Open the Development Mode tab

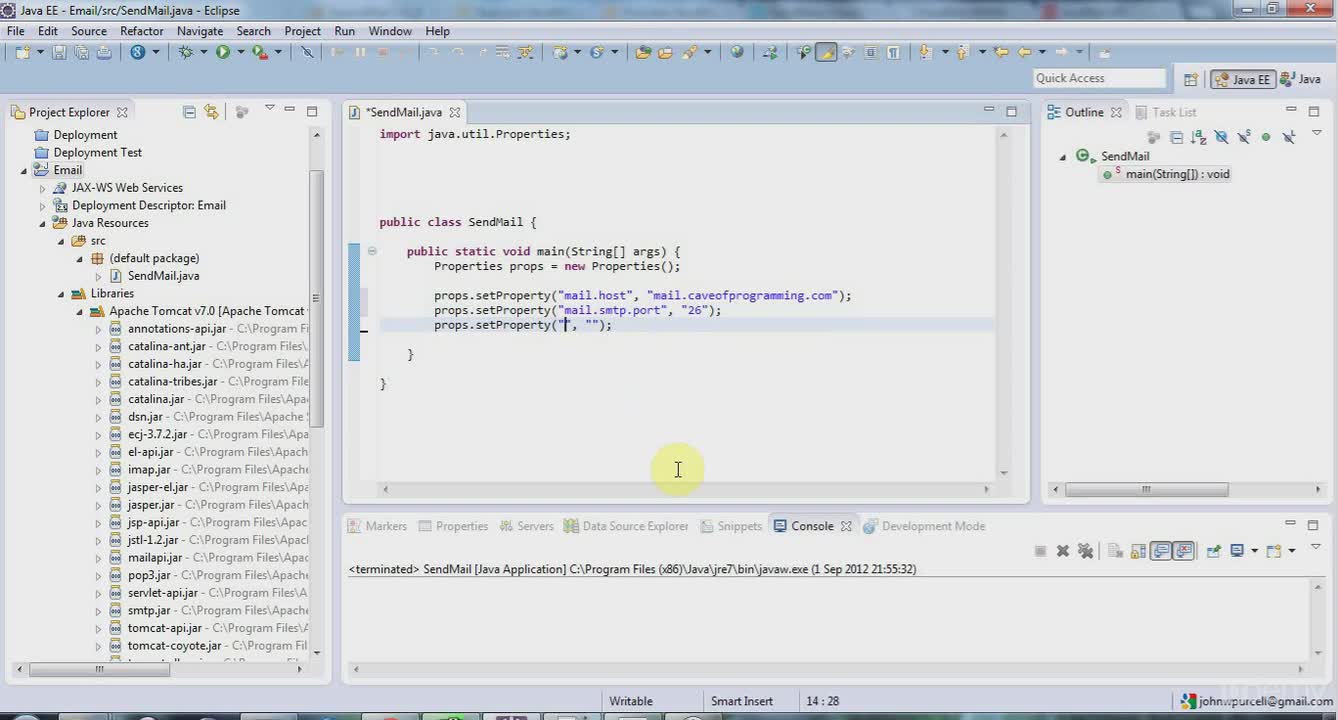pos(924,526)
